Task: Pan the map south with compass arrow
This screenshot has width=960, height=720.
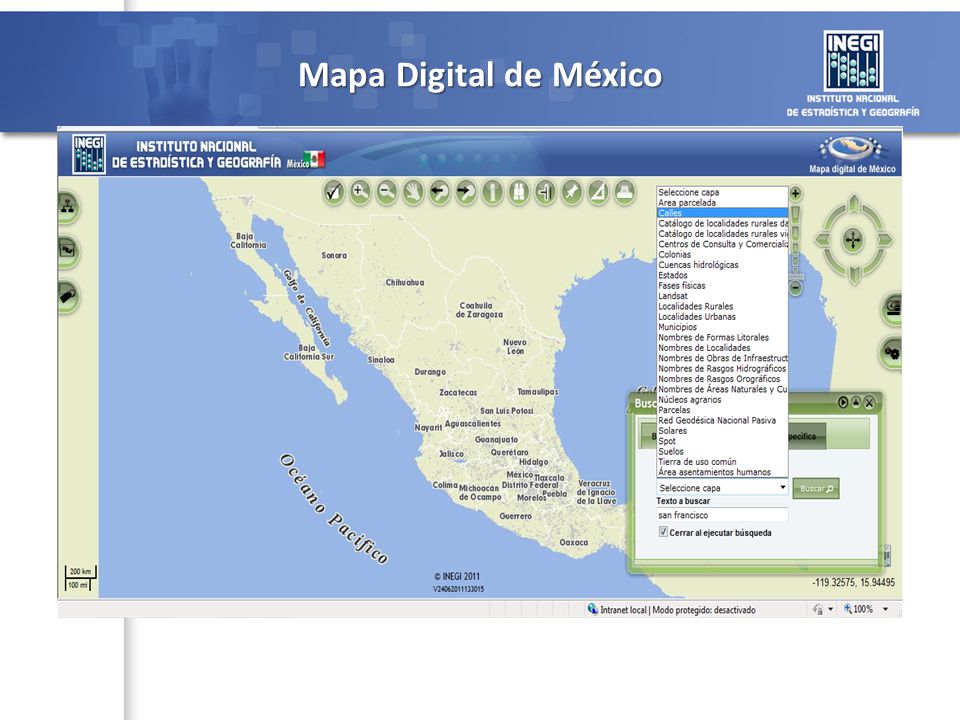Action: click(853, 274)
